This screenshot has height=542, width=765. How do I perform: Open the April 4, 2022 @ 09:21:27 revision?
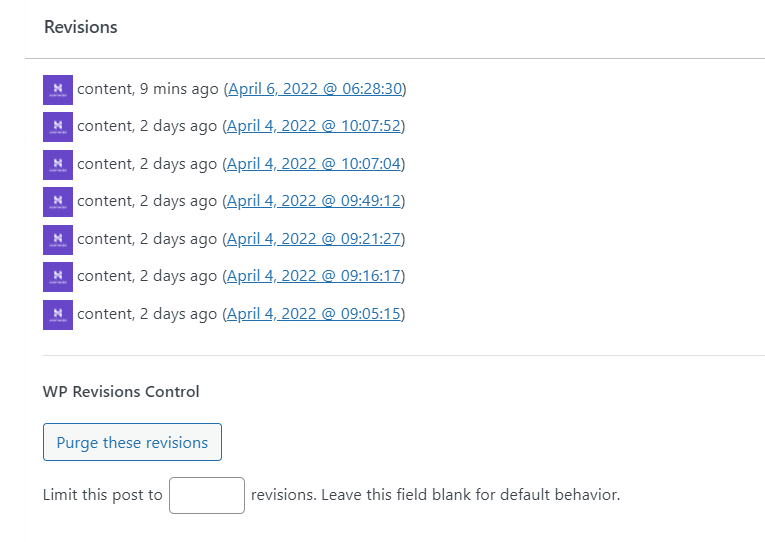click(314, 239)
